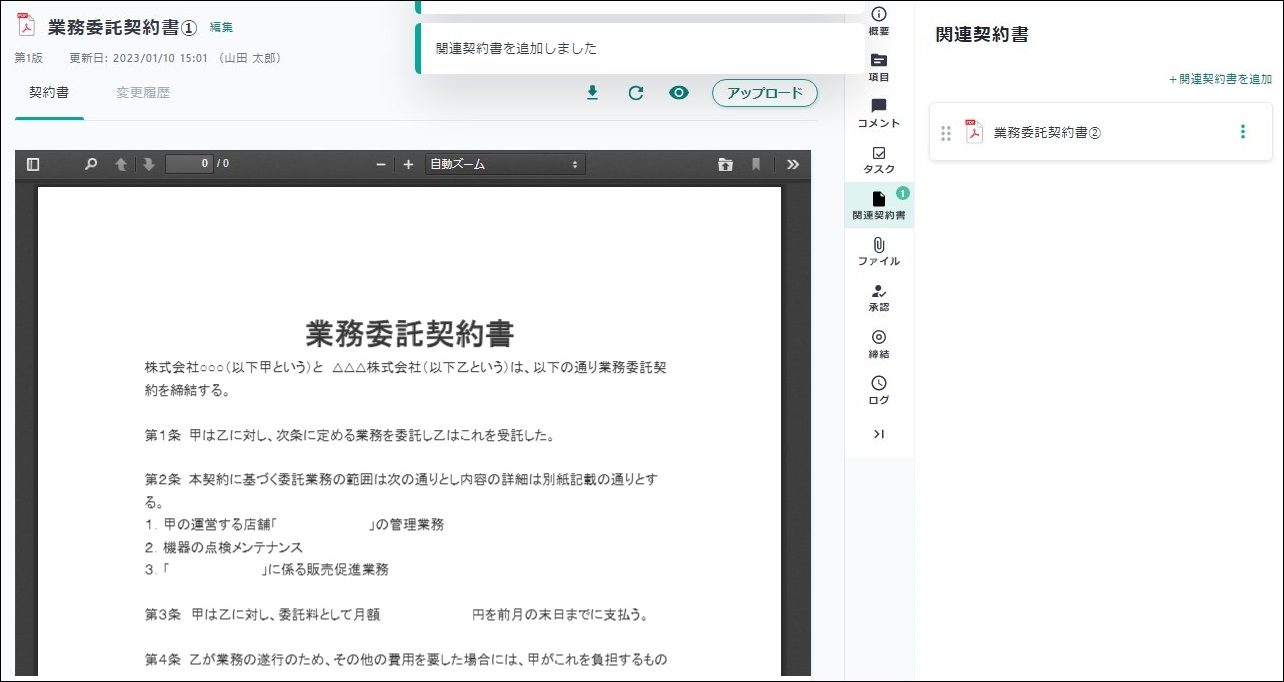Open the ファイル attachments panel
Viewport: 1284px width, 682px height.
pyautogui.click(x=878, y=251)
